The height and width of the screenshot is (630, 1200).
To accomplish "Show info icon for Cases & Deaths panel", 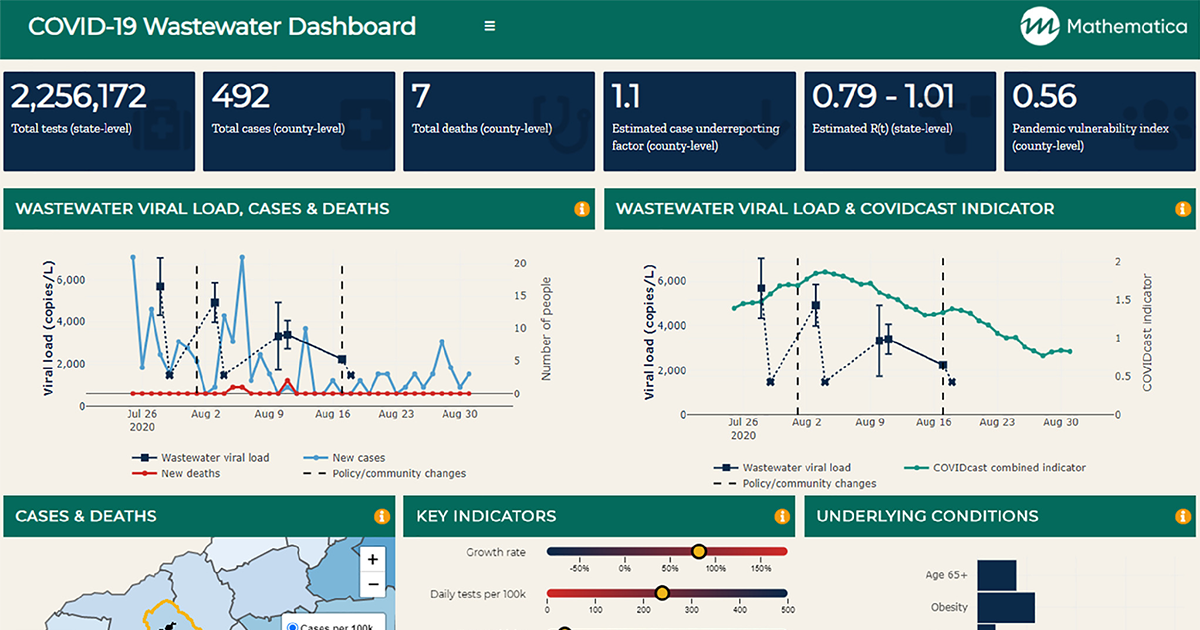I will pyautogui.click(x=381, y=517).
